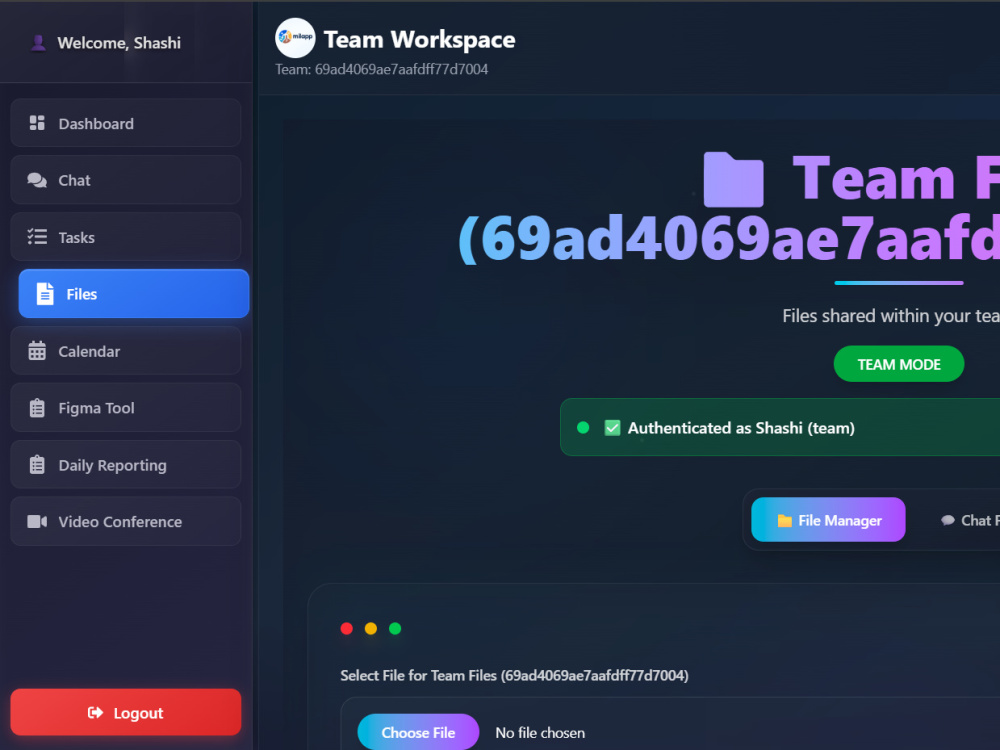
Task: Click the Team Workspace heading
Action: pos(420,40)
